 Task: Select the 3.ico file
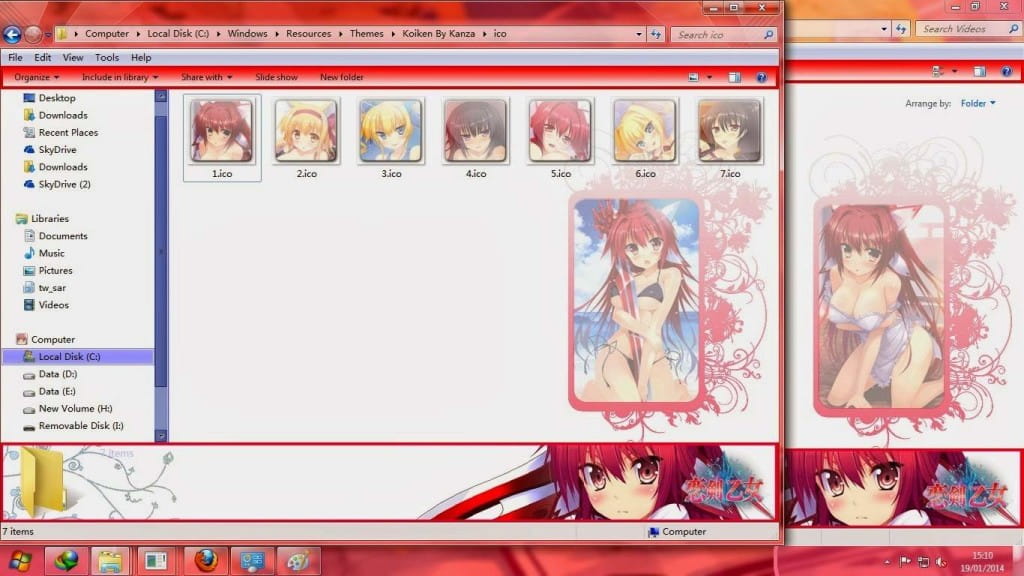pos(391,138)
